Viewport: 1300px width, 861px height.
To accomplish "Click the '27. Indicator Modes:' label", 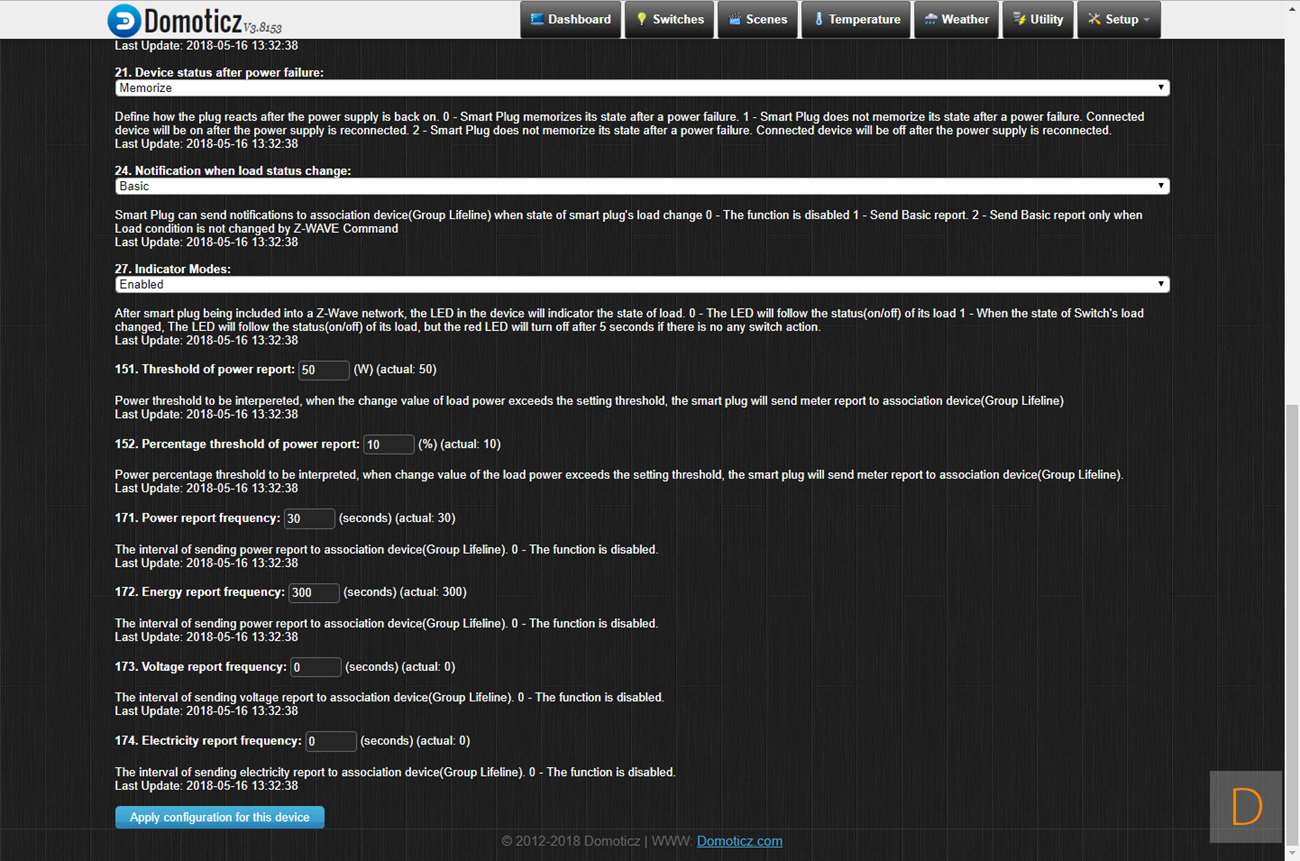I will point(173,269).
